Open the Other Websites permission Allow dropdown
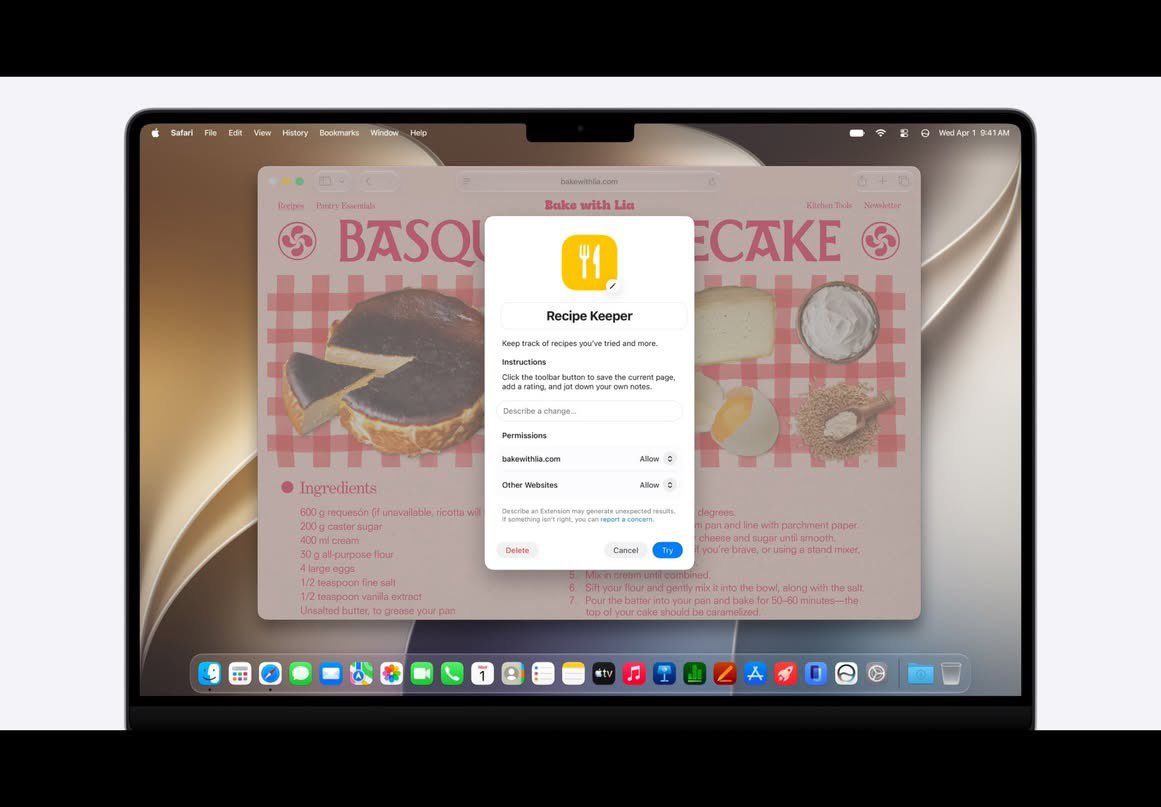 658,485
